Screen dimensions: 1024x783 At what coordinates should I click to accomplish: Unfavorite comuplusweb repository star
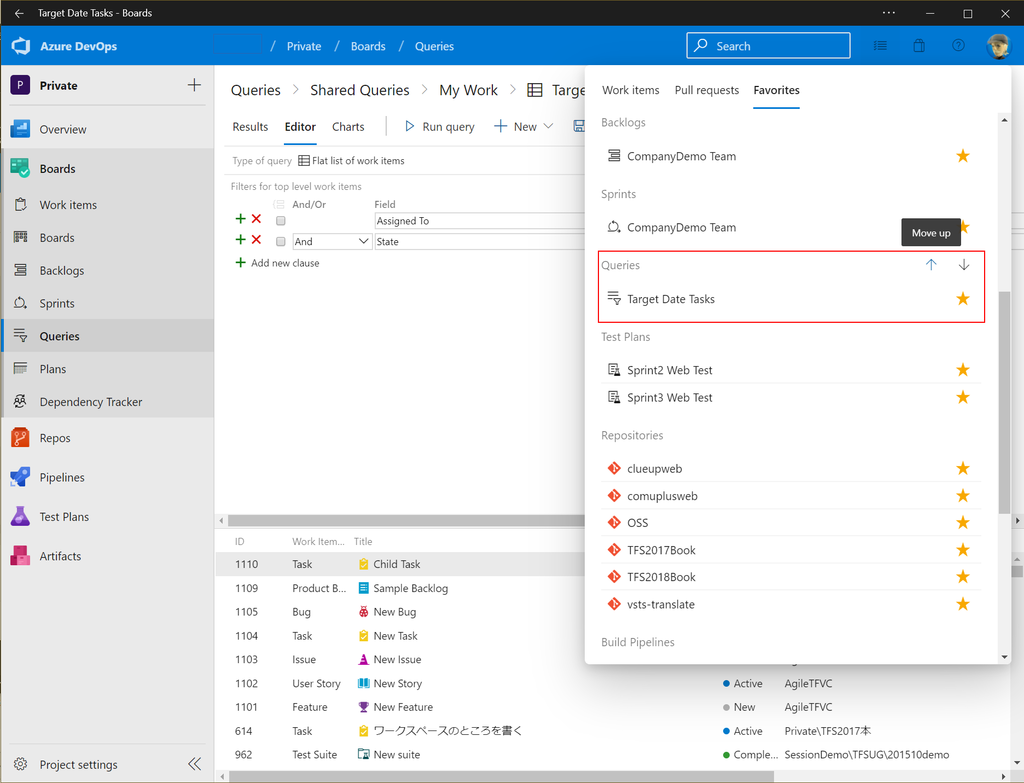point(963,496)
